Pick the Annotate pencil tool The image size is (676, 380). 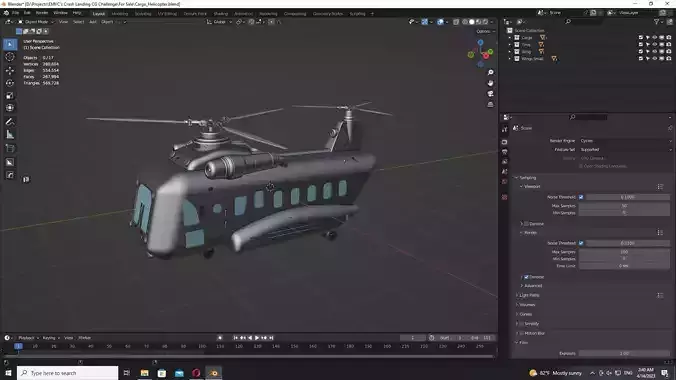click(10, 122)
